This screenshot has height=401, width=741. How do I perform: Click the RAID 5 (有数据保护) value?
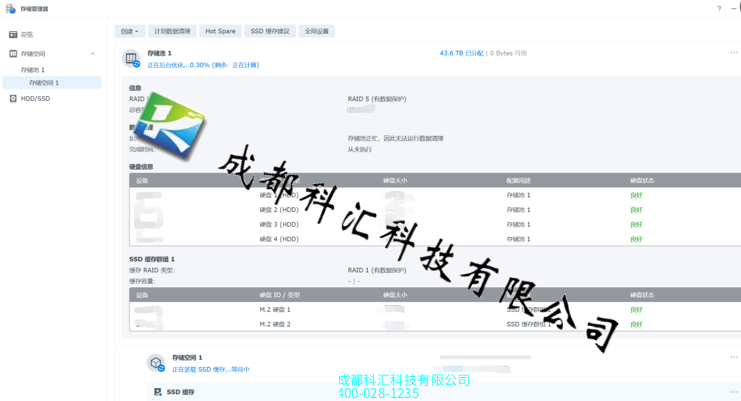tap(377, 99)
